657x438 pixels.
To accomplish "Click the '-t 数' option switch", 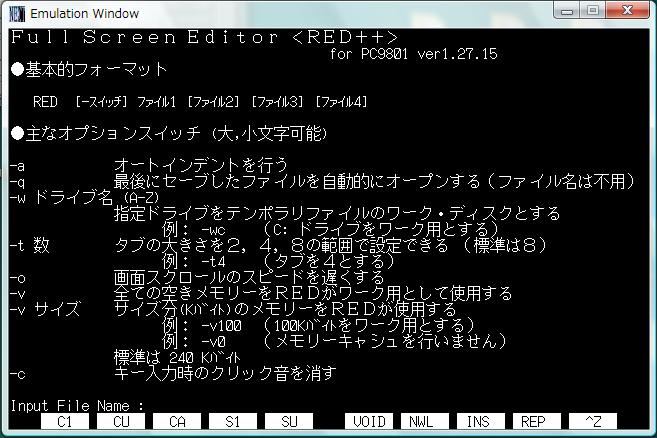I will click(x=30, y=245).
